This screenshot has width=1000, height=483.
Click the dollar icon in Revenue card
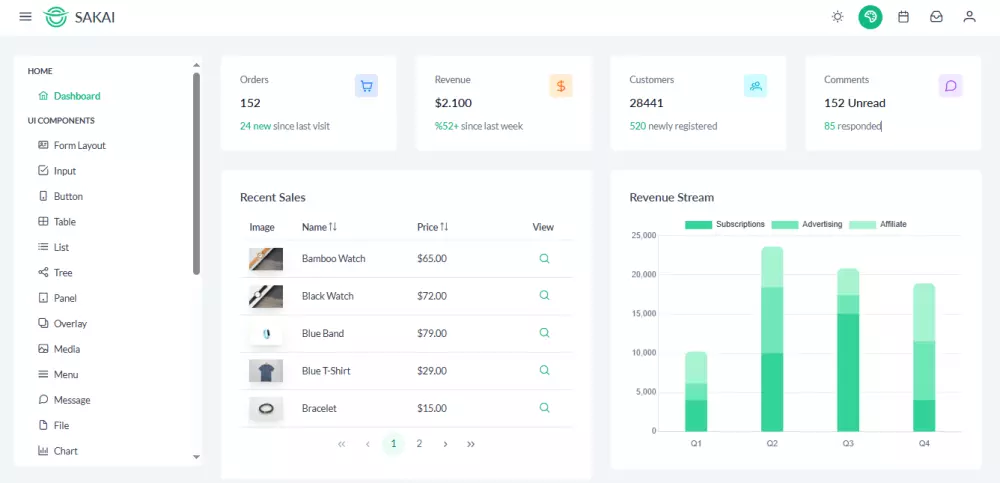561,86
